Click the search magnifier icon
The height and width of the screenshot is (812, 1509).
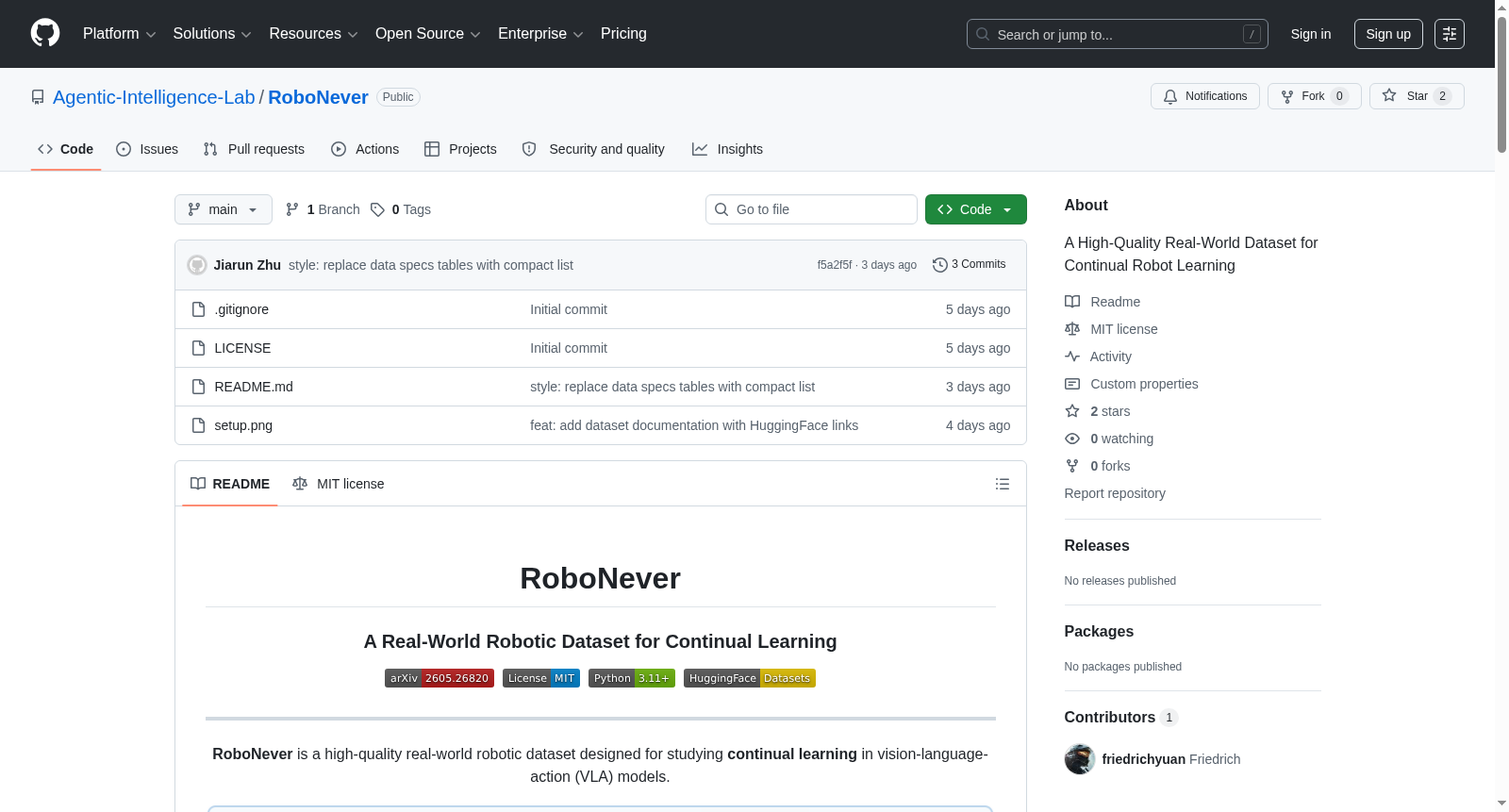(x=983, y=34)
